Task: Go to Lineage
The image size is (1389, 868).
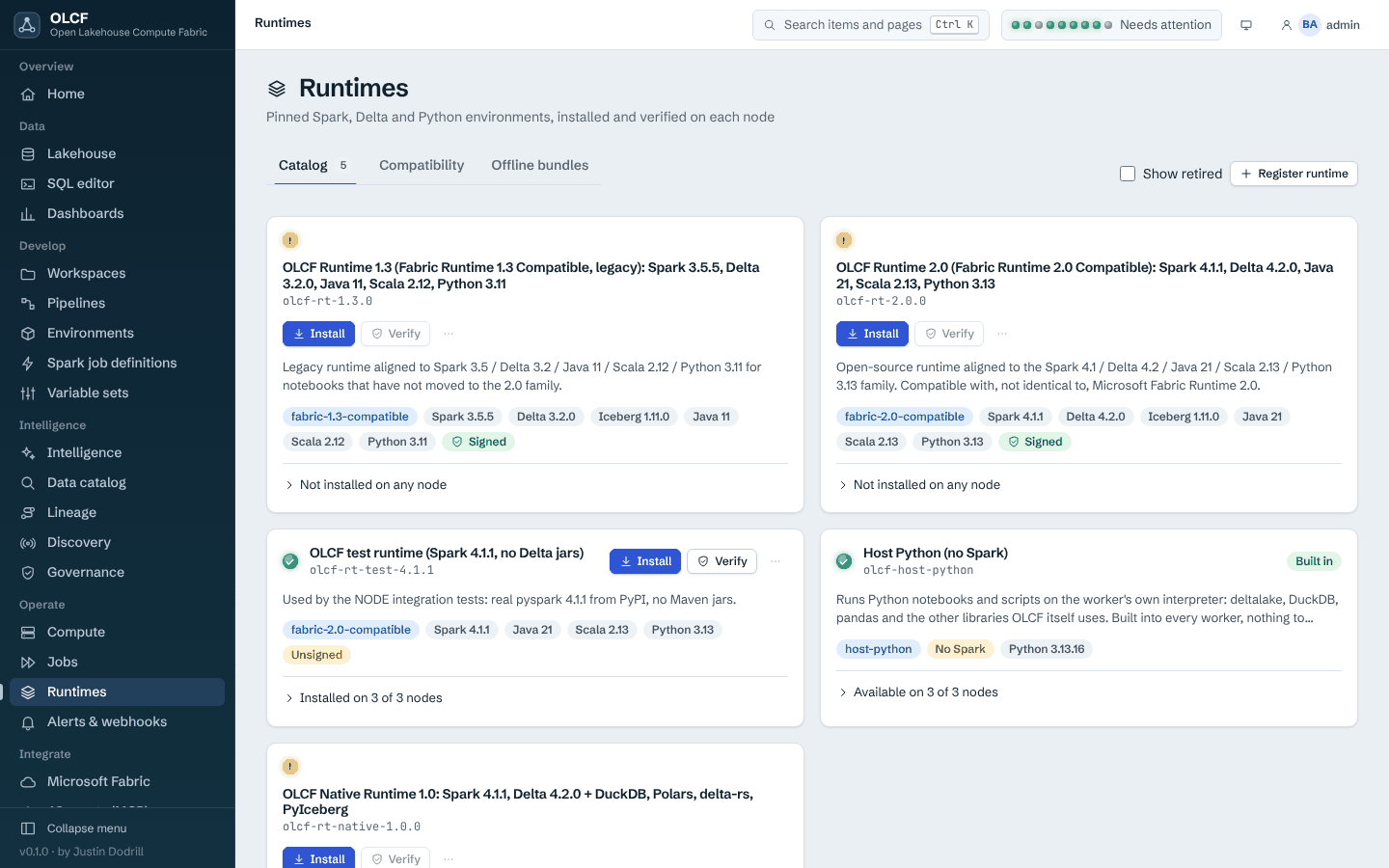Action: tap(117, 512)
